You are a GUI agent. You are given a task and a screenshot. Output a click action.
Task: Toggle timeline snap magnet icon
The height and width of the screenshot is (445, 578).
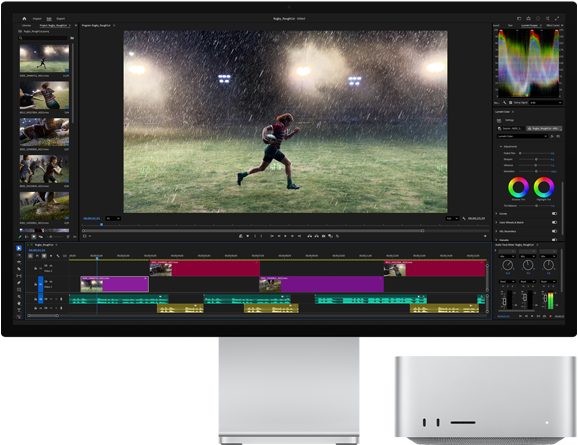point(37,255)
